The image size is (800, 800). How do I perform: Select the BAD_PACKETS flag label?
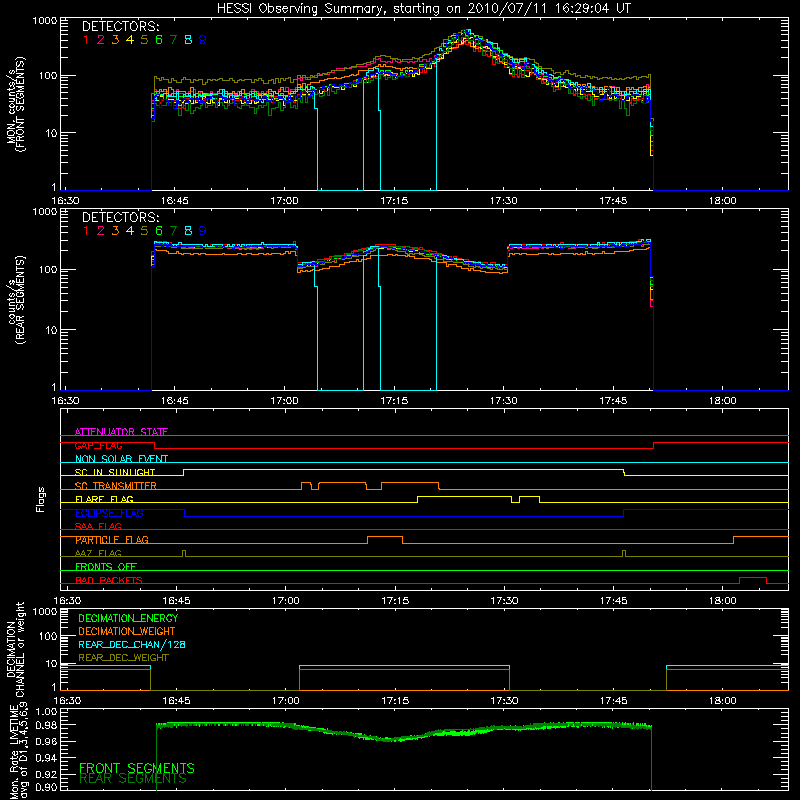tap(109, 581)
